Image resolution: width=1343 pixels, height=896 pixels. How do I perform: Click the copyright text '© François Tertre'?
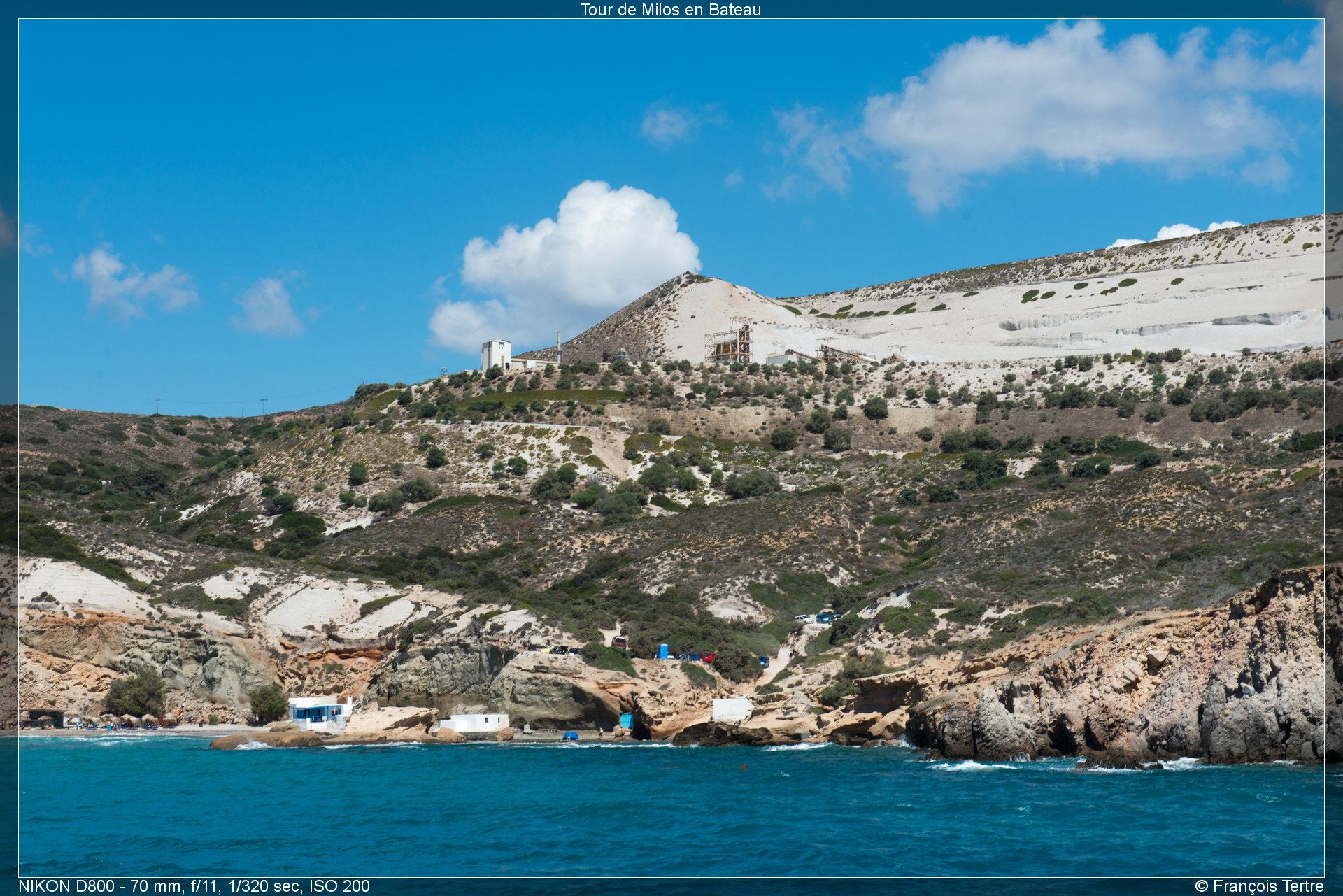pyautogui.click(x=1259, y=886)
